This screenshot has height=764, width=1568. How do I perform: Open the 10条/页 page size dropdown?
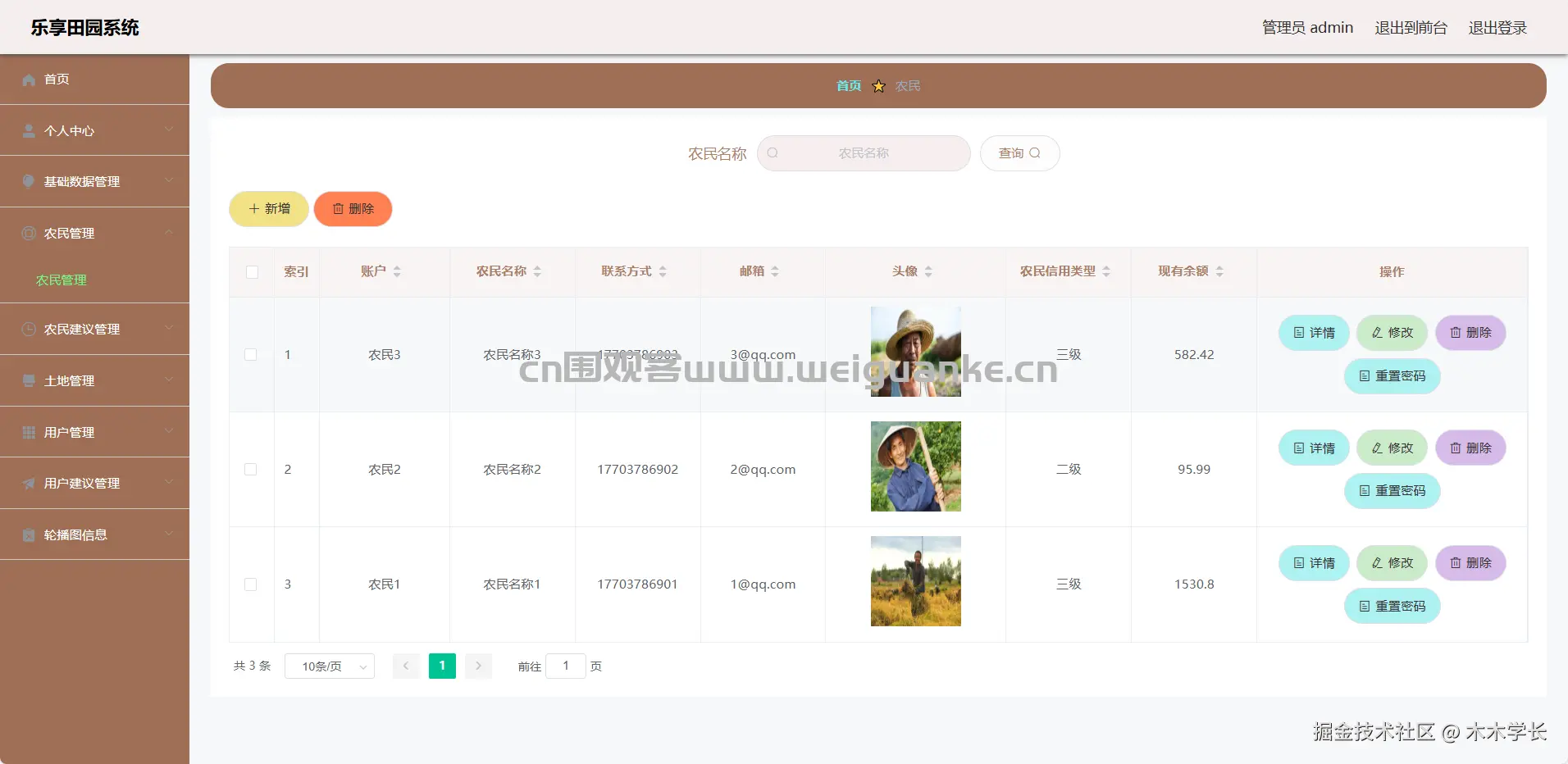pos(330,666)
